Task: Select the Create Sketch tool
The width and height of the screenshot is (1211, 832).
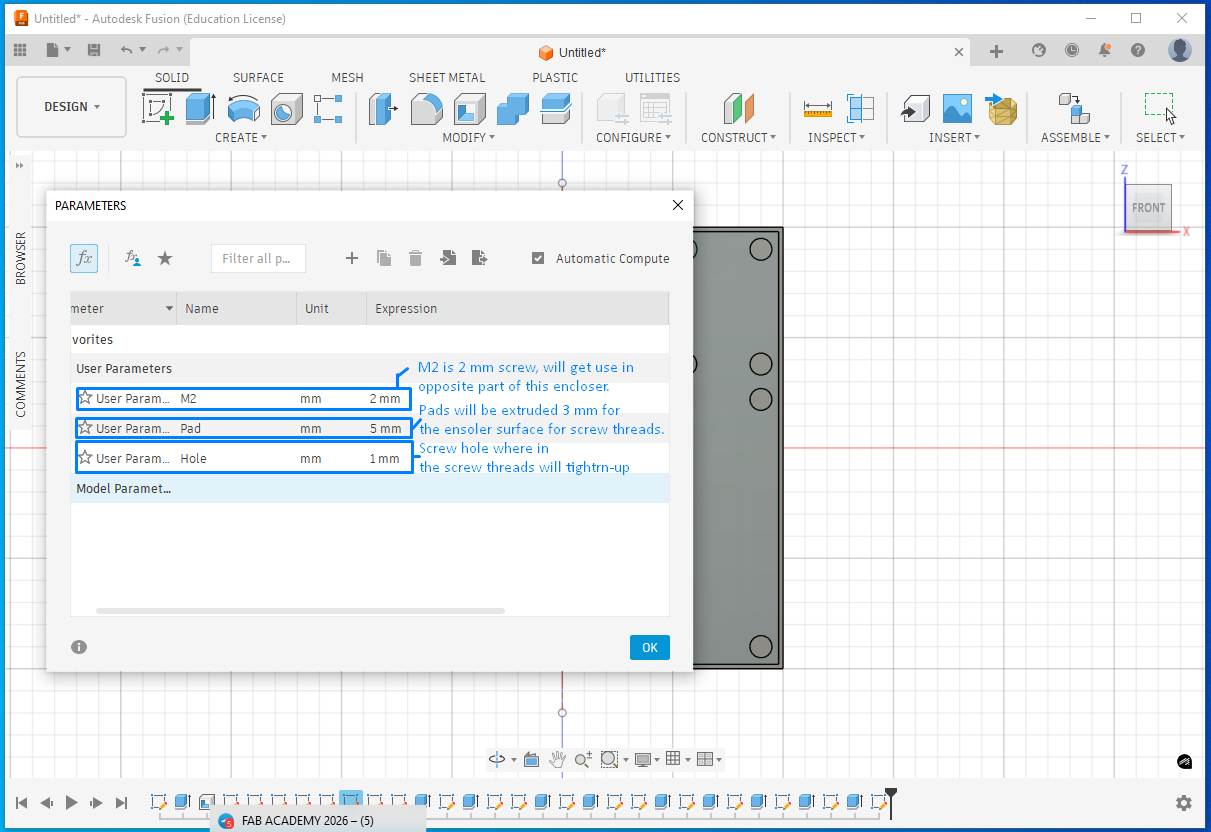Action: click(x=158, y=108)
